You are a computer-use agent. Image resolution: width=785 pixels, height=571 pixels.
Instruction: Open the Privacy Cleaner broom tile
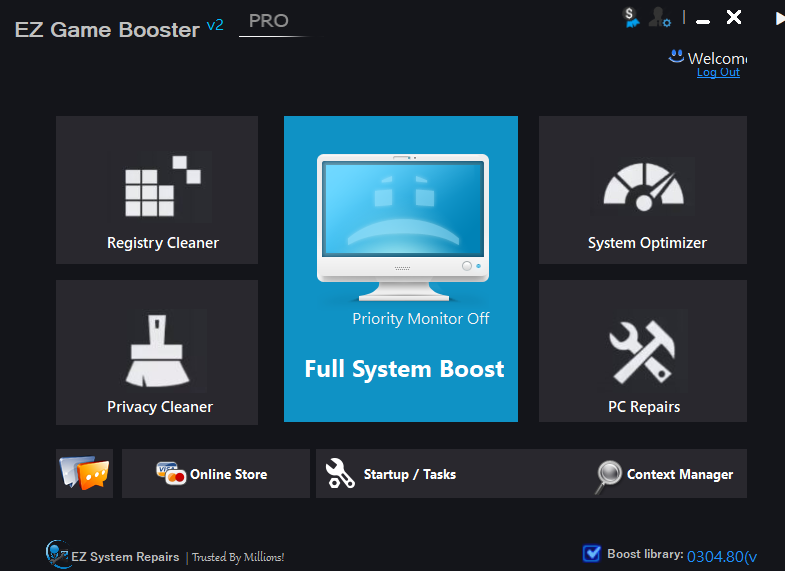pos(157,352)
